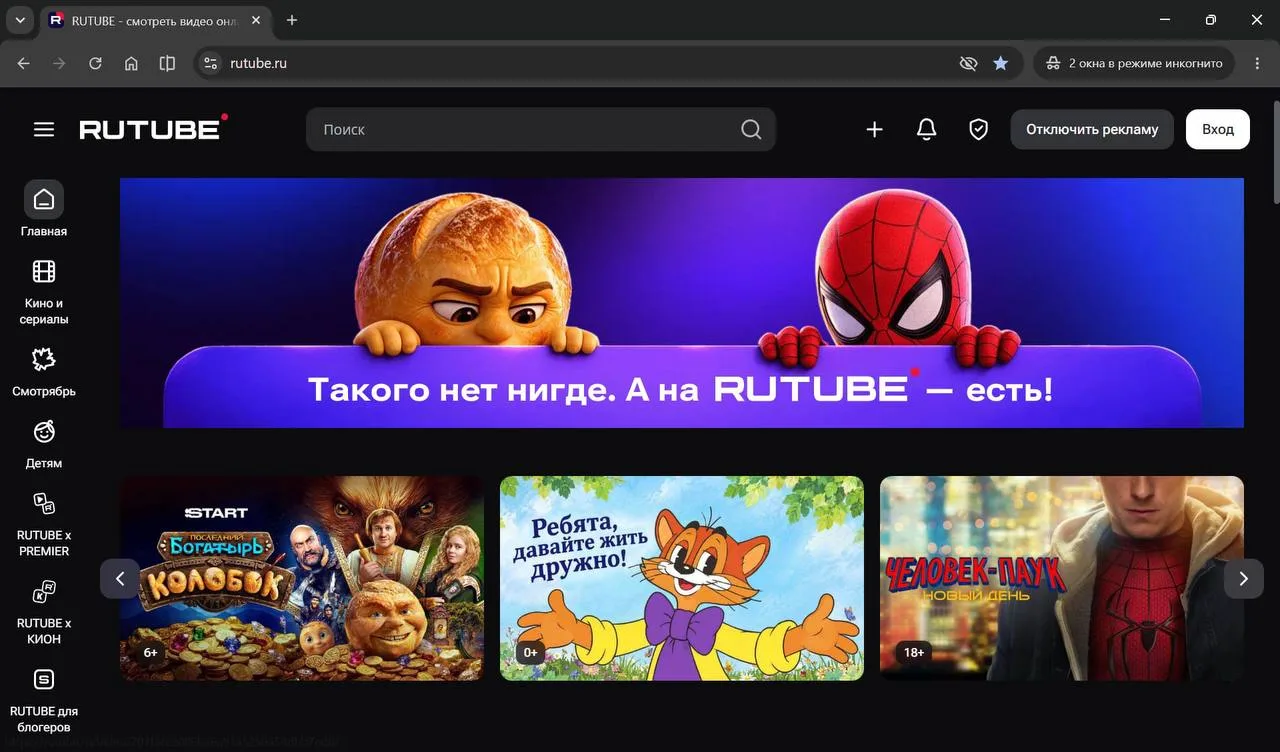Click the shield checkmark icon
The image size is (1280, 752).
[979, 129]
